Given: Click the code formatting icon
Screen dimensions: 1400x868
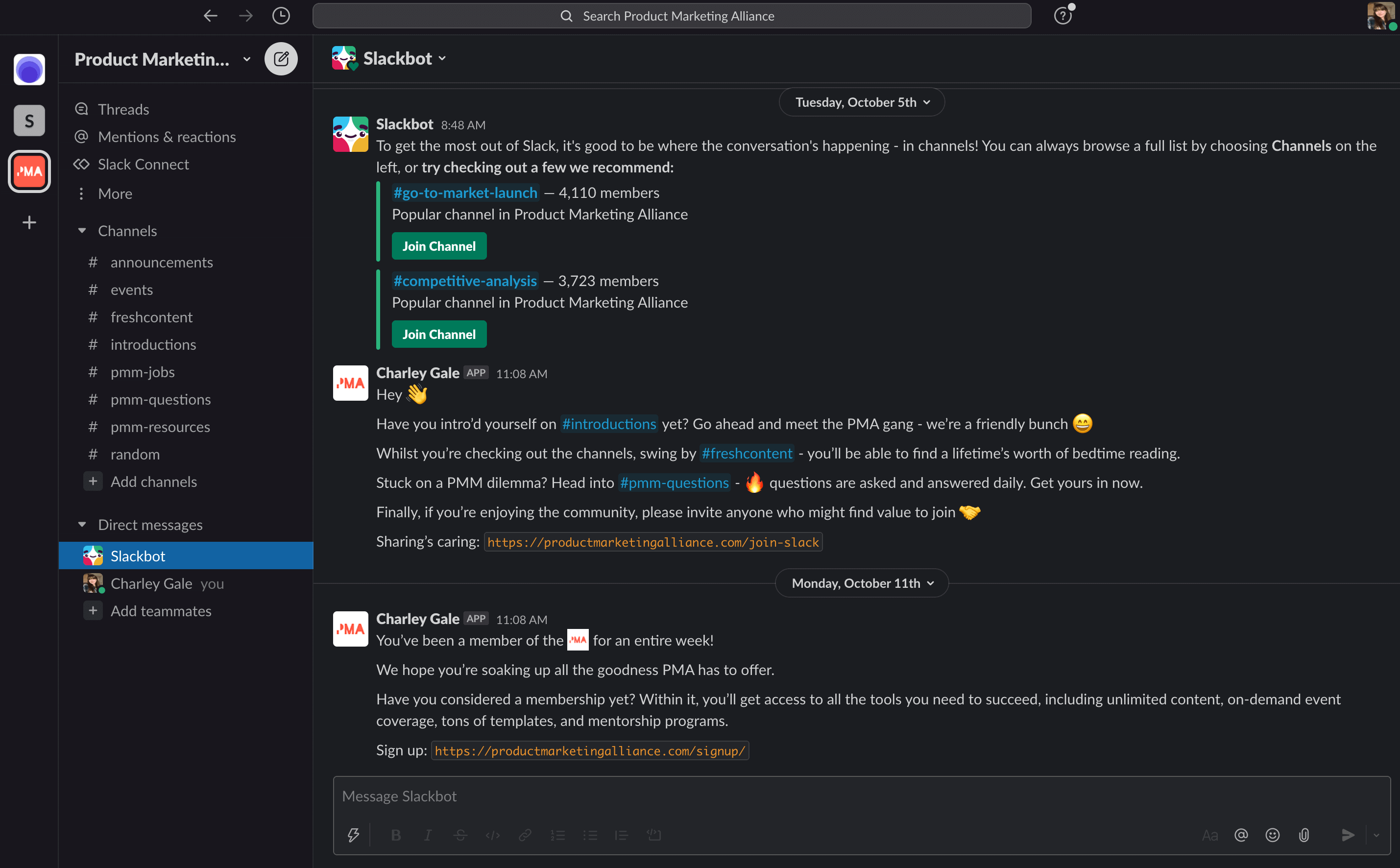Looking at the screenshot, I should point(493,834).
